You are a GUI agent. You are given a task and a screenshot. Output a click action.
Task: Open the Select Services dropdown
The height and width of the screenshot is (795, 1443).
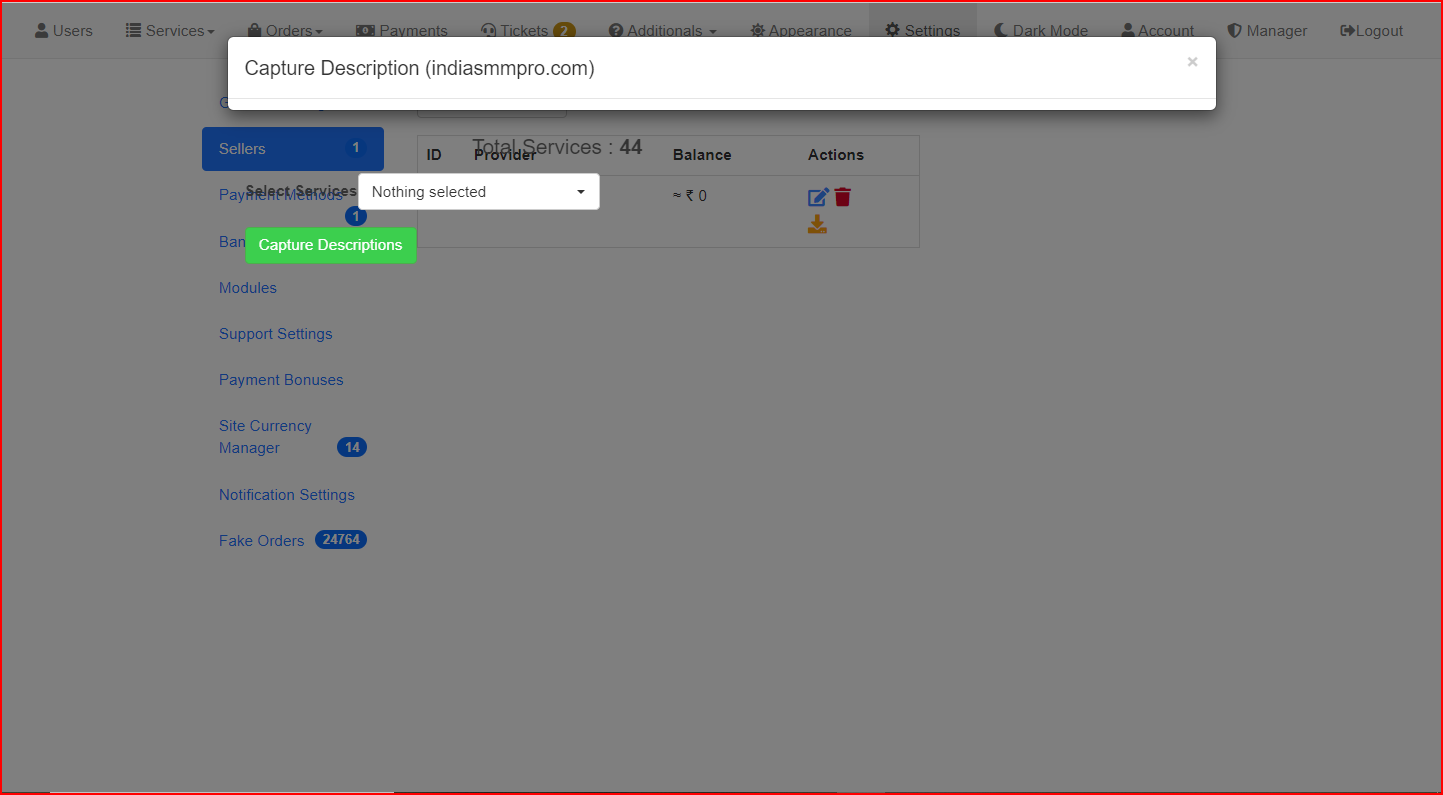(478, 192)
